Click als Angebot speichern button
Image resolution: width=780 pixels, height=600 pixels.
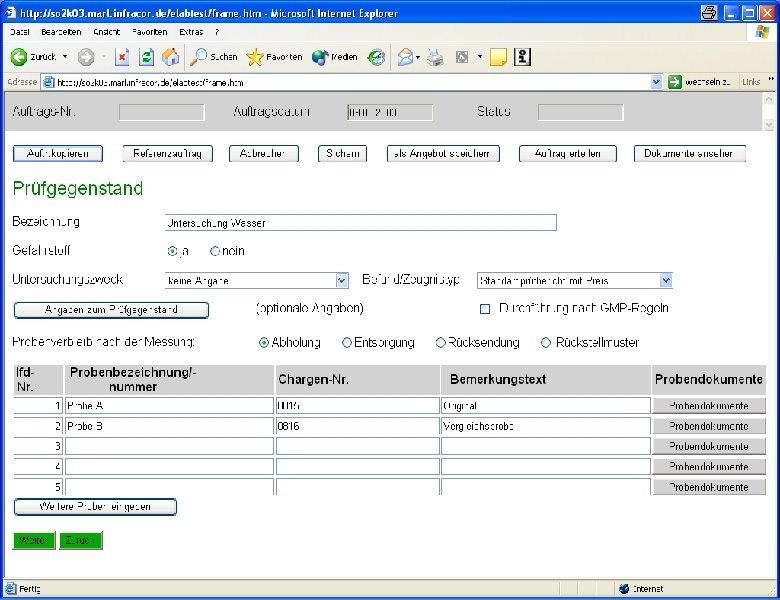click(x=443, y=154)
